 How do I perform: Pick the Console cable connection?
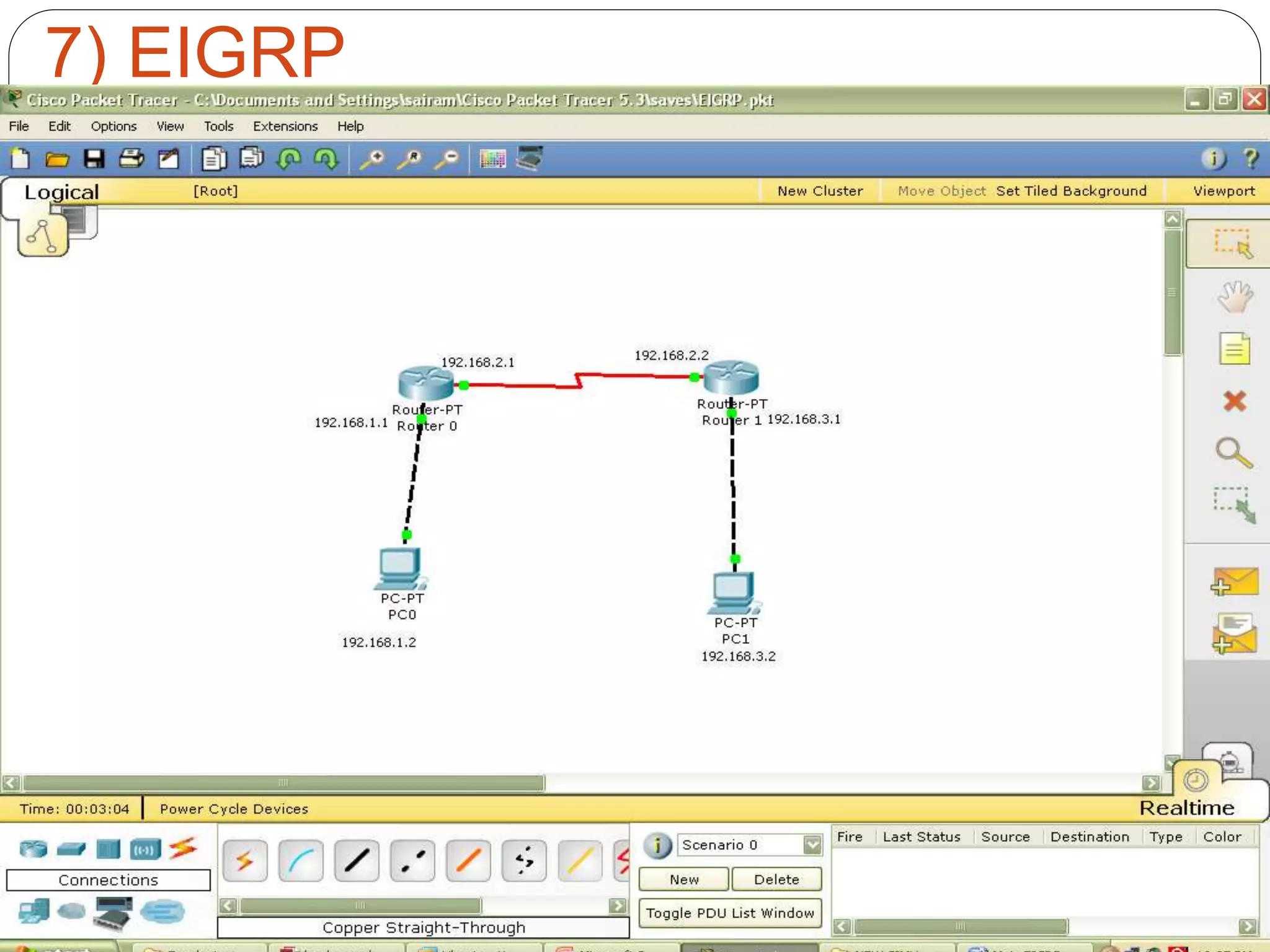coord(301,861)
